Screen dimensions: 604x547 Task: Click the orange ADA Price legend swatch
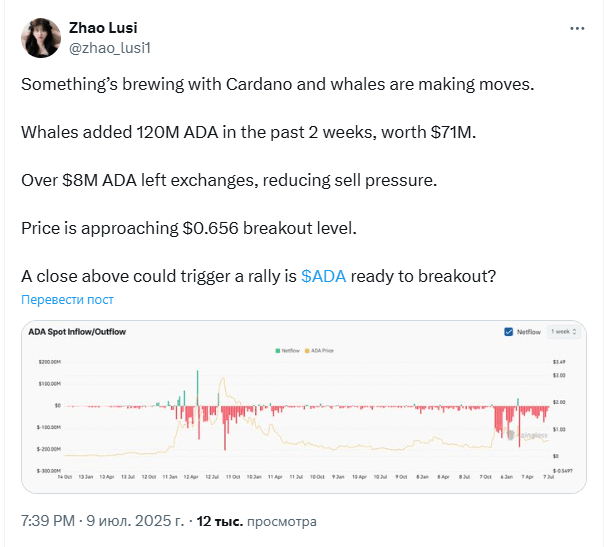(307, 350)
